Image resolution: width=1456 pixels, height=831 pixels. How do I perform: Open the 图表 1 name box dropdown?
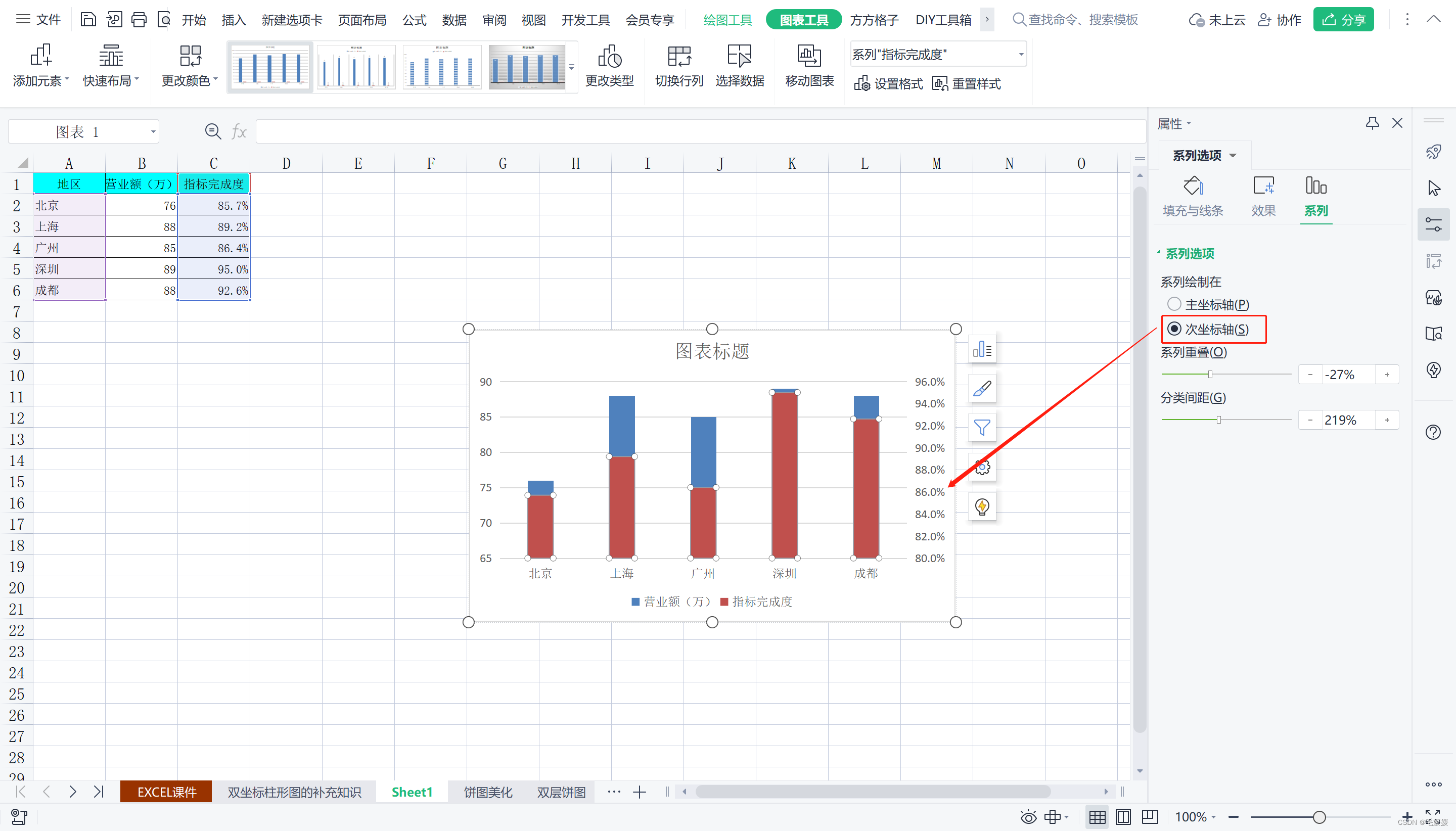coord(153,132)
